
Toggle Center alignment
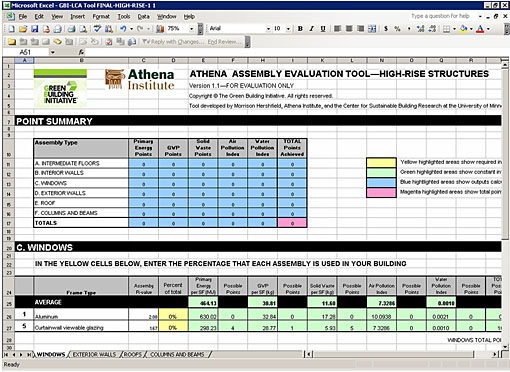tap(349, 29)
